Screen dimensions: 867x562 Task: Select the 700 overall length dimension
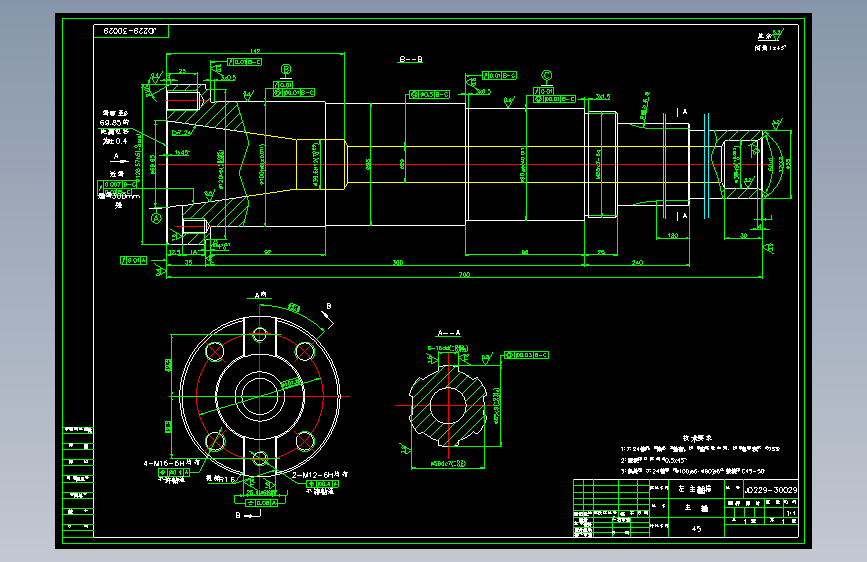click(x=464, y=274)
